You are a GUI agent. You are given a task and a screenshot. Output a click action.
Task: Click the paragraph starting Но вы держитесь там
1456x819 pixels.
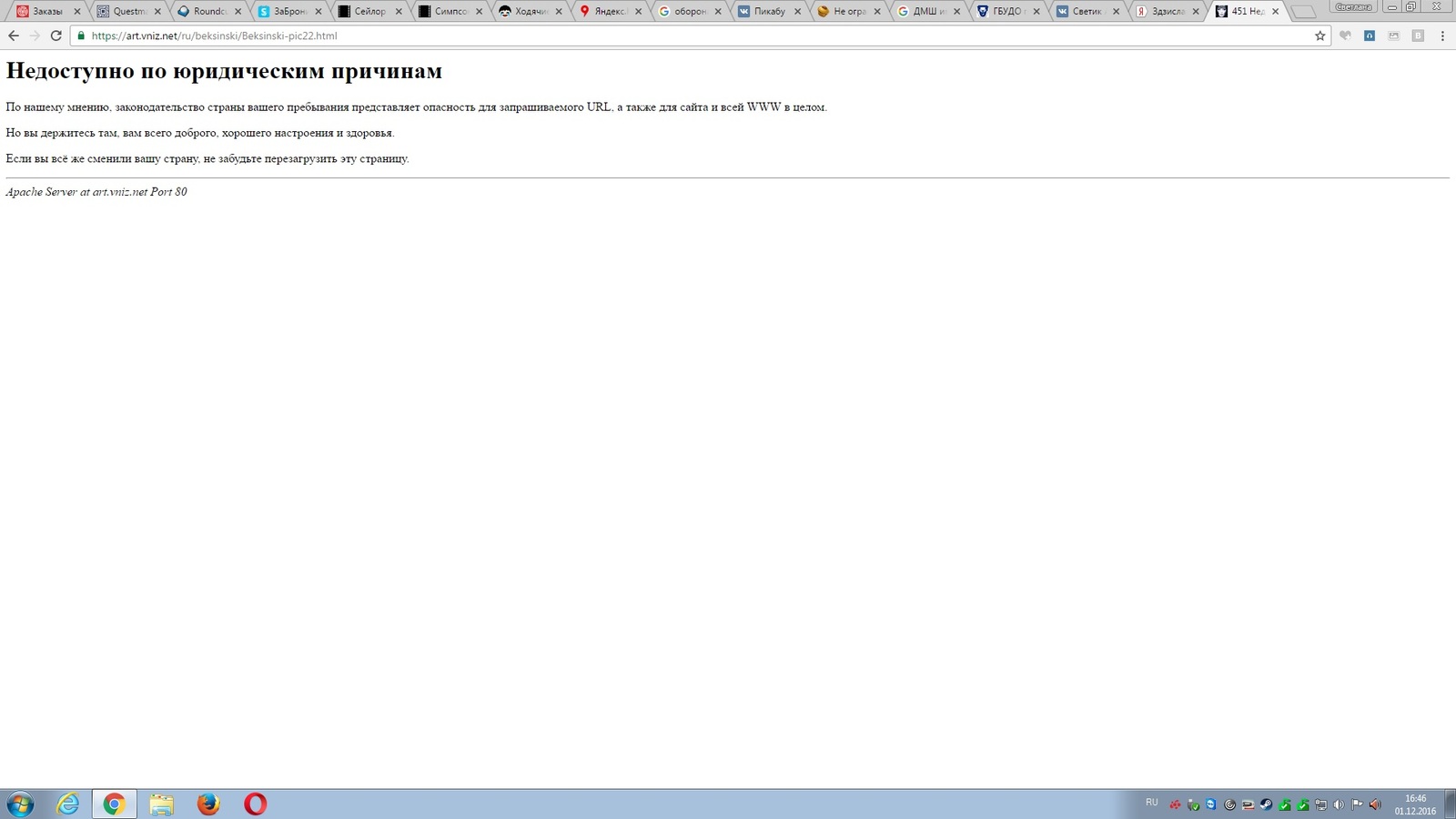pyautogui.click(x=200, y=133)
